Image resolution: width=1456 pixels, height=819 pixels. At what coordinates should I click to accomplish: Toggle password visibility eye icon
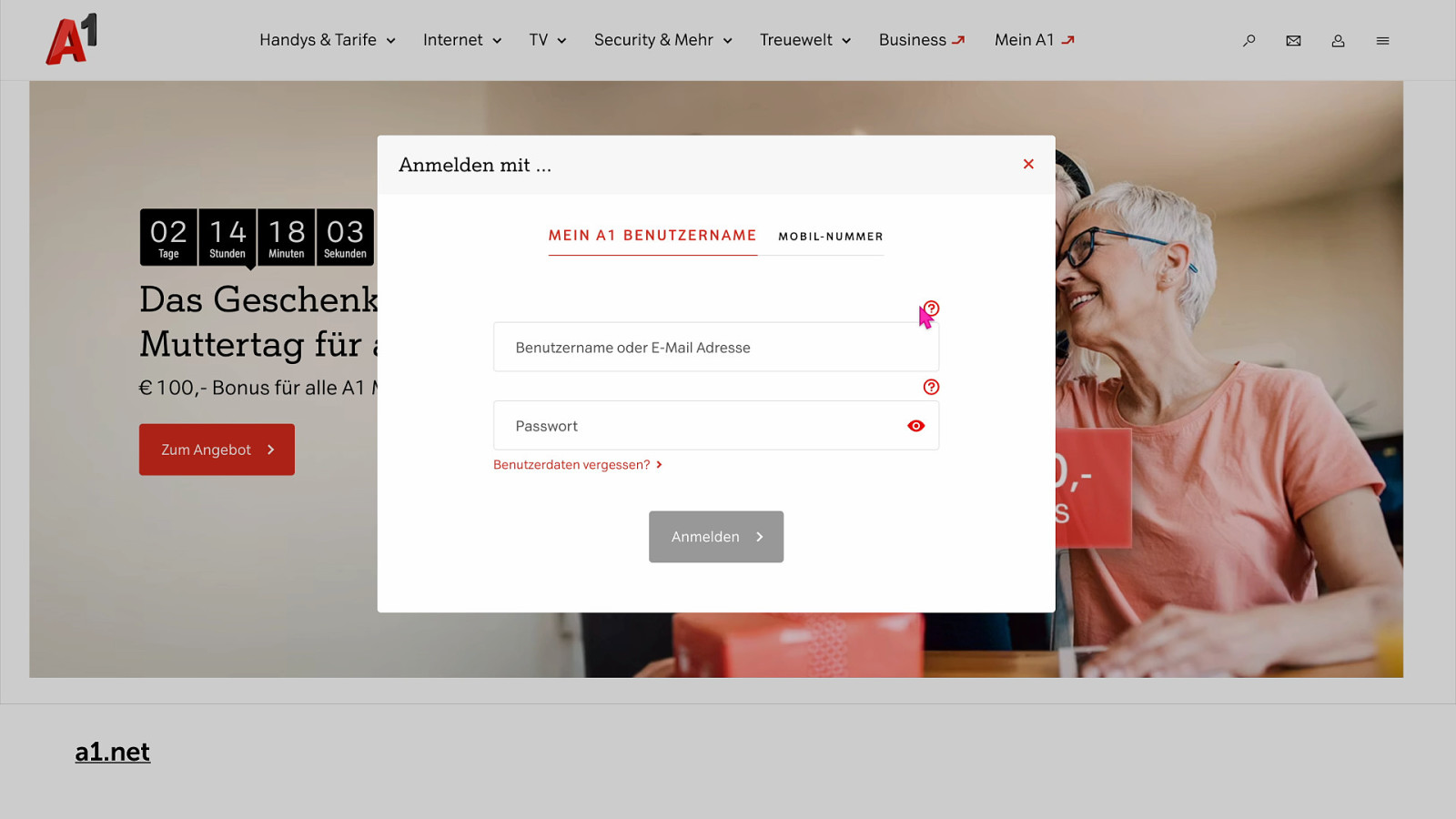(x=915, y=426)
